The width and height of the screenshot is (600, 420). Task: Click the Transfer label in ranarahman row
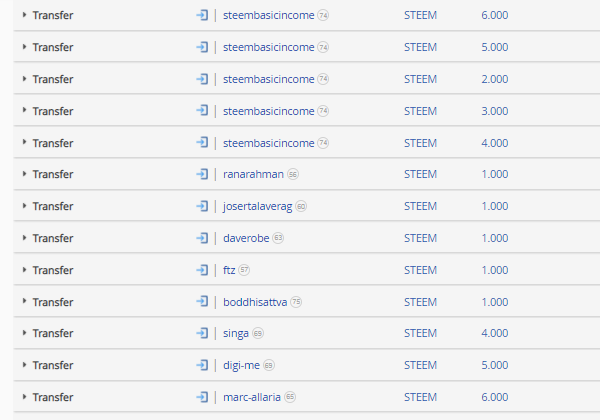[x=53, y=174]
